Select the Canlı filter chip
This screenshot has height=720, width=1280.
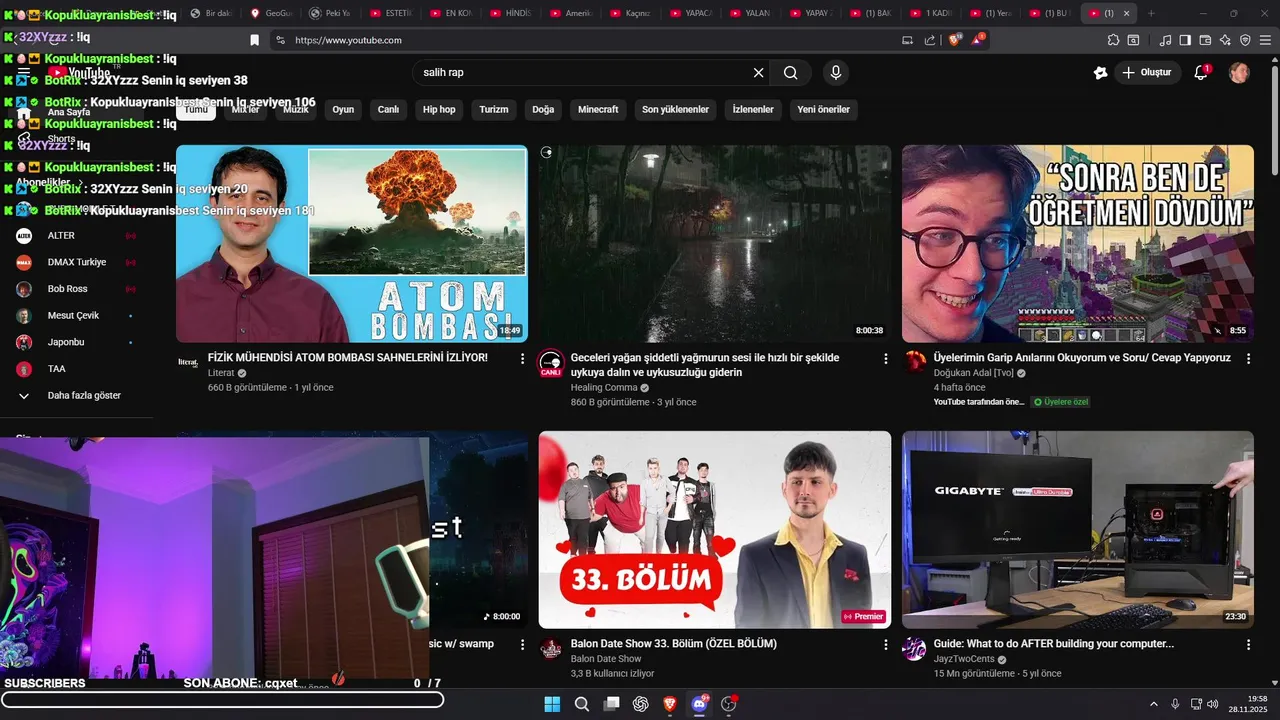click(388, 109)
